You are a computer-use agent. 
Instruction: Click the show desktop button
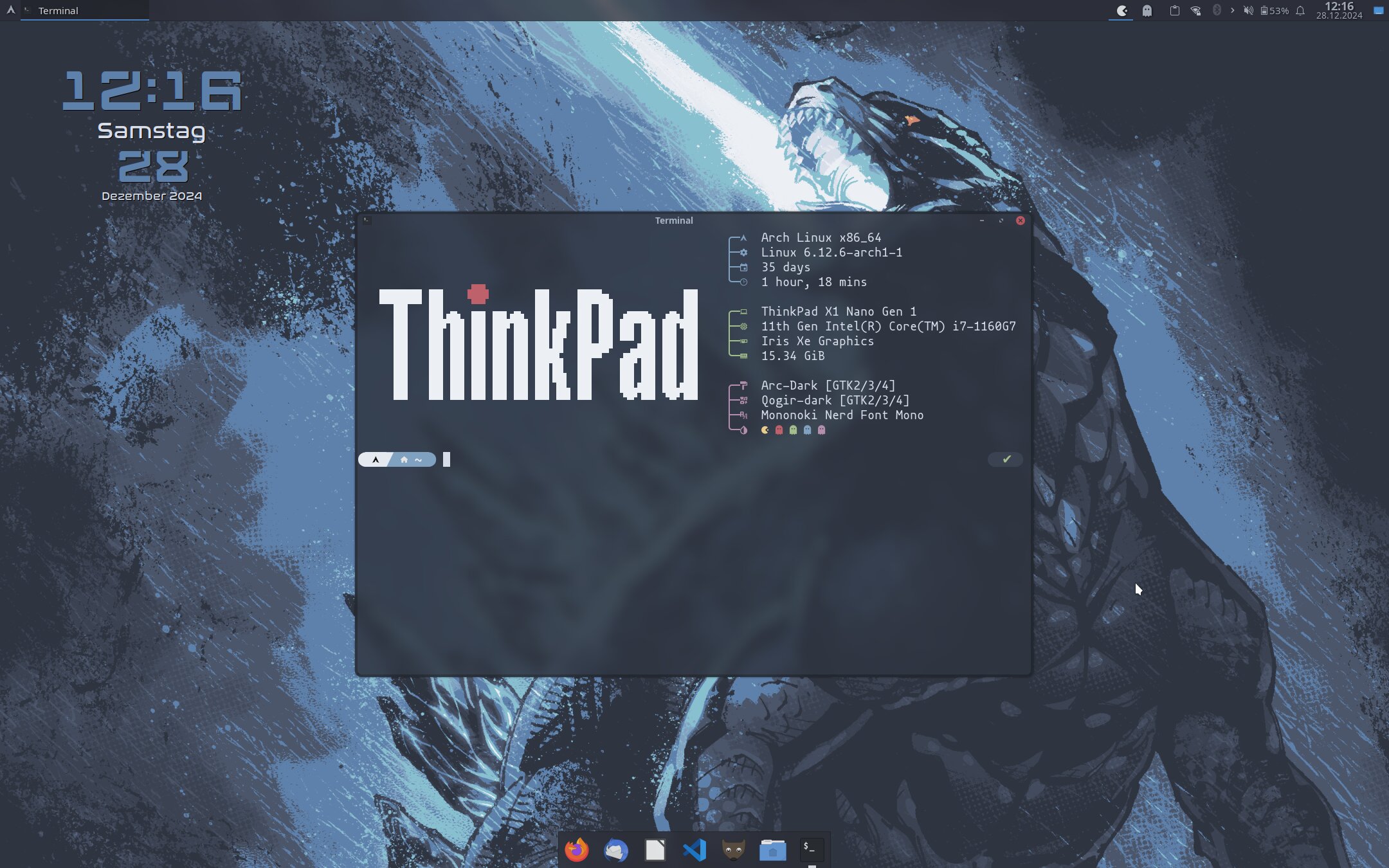(1379, 10)
